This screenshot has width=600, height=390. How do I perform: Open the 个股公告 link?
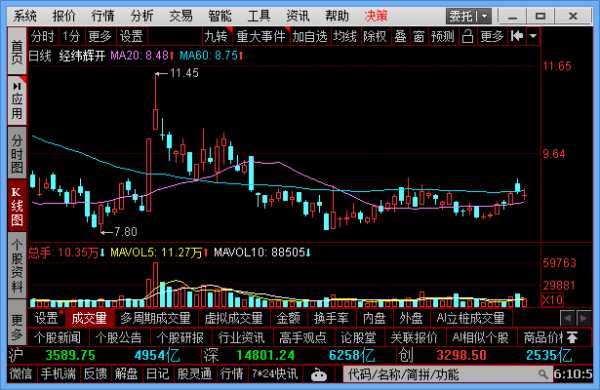pos(119,338)
